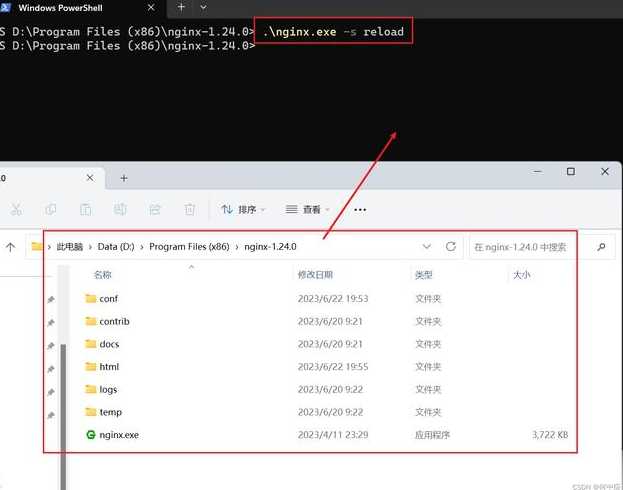Click the Cut scissors icon in Explorer toolbar

click(x=16, y=209)
